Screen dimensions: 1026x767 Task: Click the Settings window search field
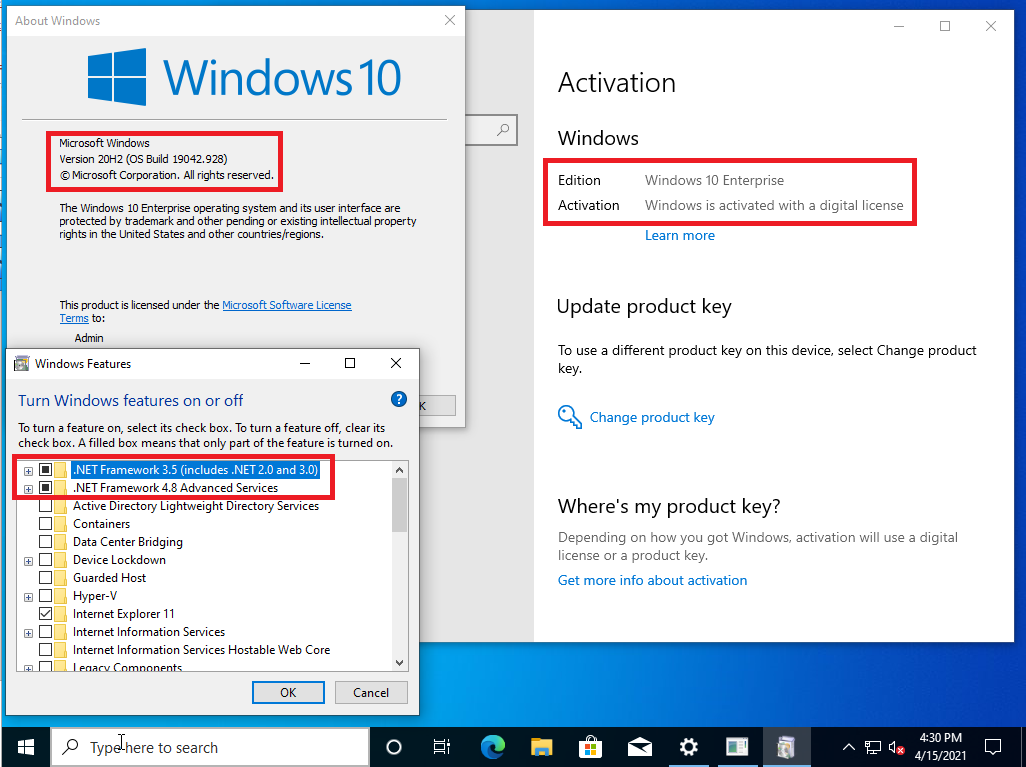point(491,130)
